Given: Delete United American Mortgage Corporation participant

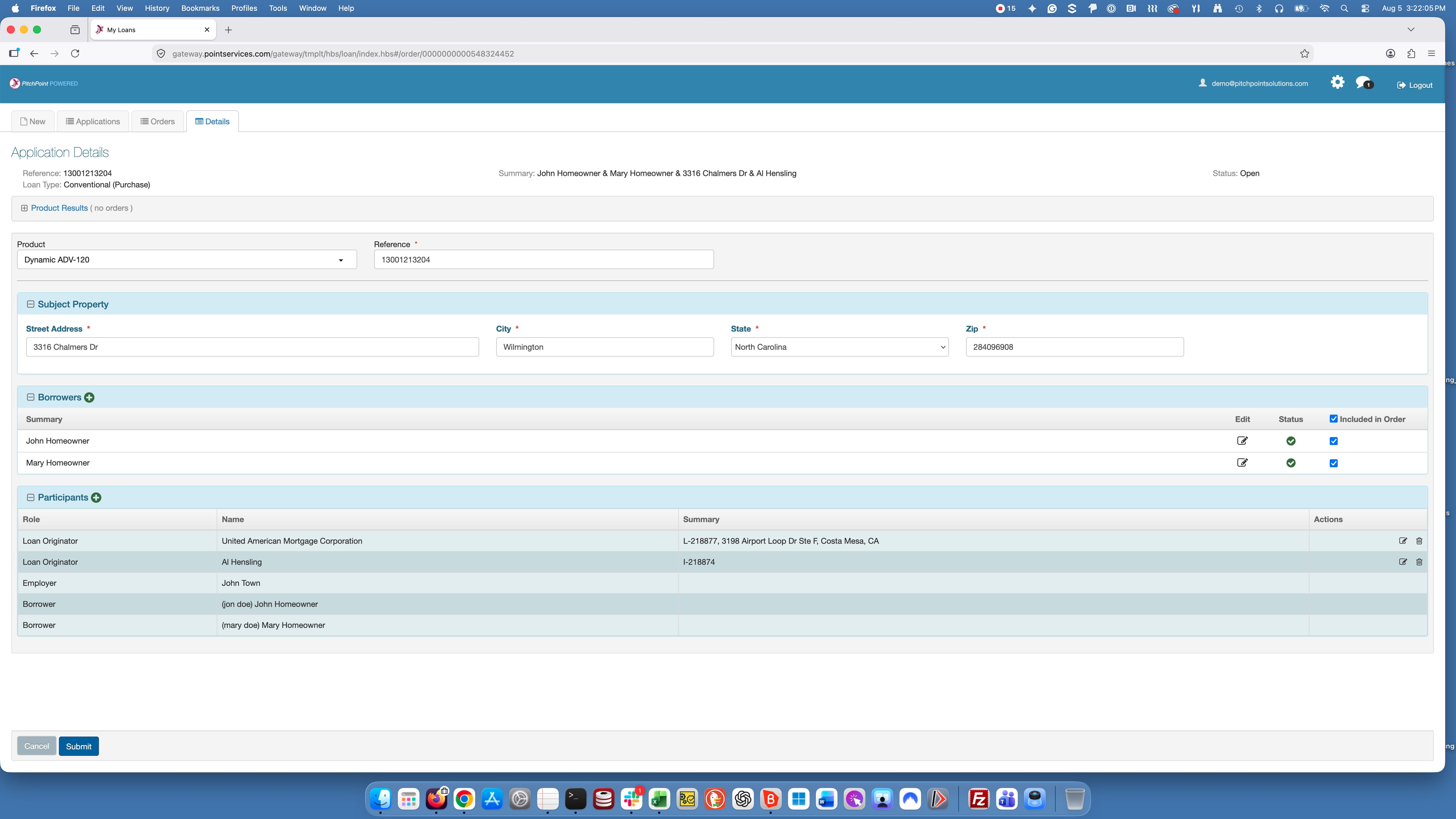Looking at the screenshot, I should tap(1419, 541).
